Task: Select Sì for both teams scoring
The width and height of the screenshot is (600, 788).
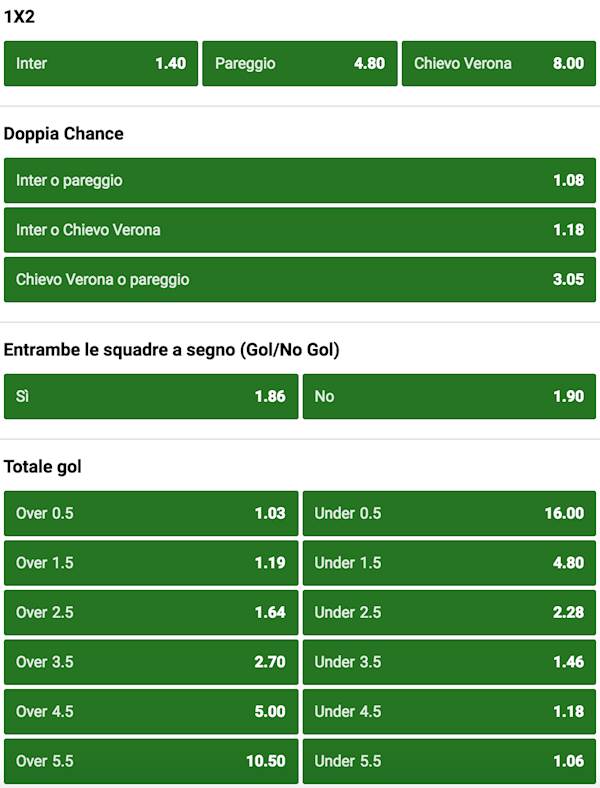Action: point(151,397)
